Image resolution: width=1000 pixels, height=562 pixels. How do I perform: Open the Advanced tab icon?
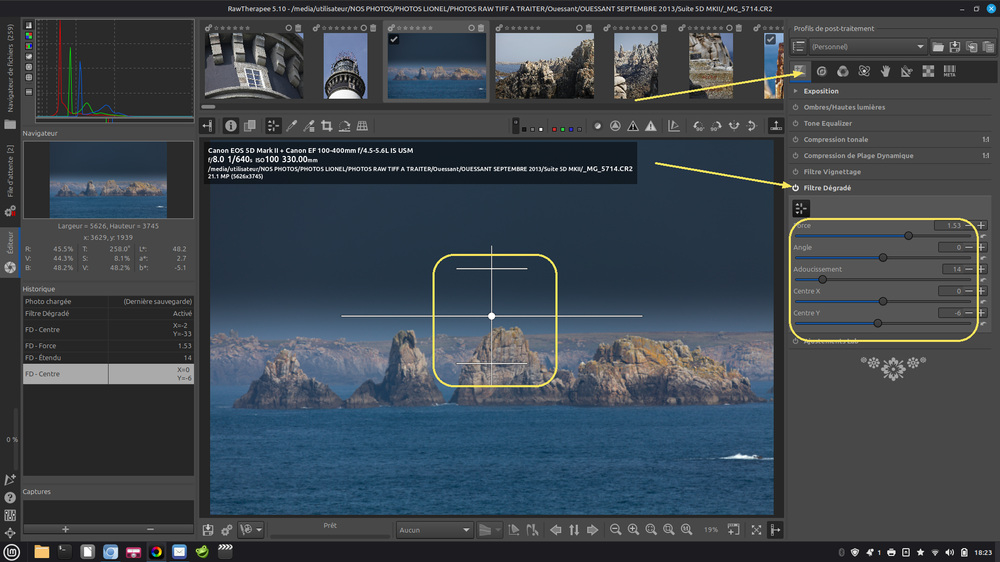coord(864,71)
